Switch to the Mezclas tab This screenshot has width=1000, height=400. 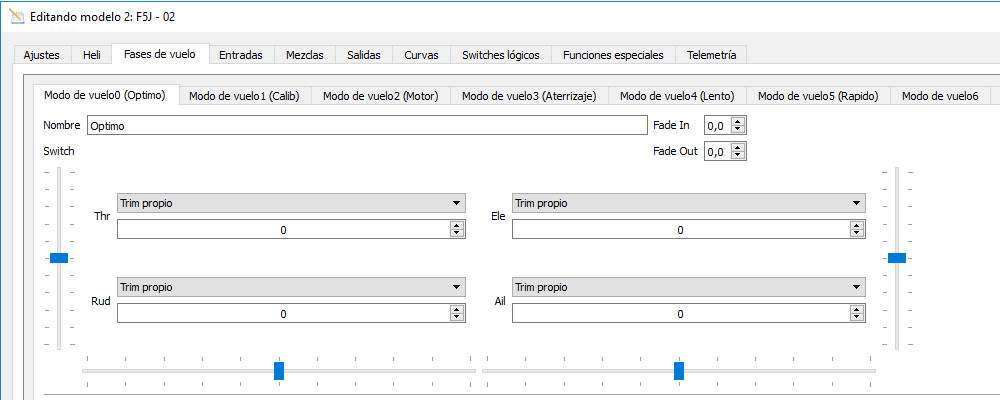(304, 55)
